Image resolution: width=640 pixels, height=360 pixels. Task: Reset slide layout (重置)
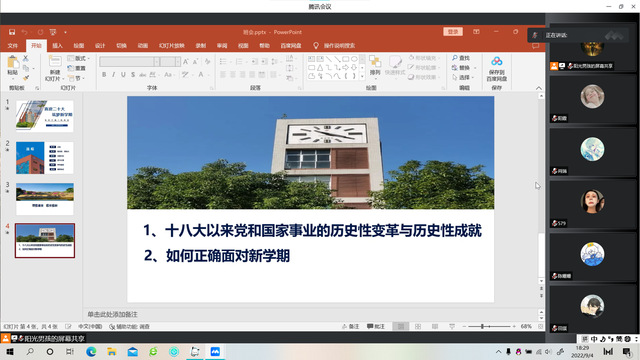tap(77, 68)
